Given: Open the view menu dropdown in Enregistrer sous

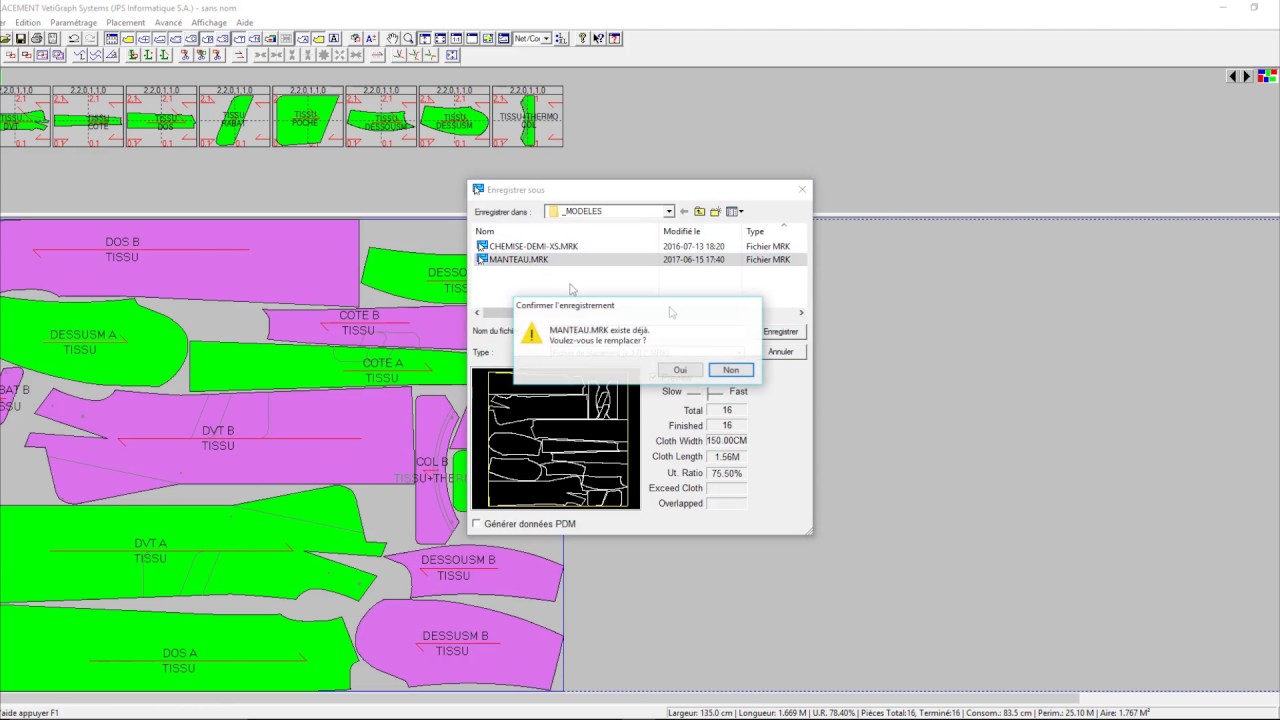Looking at the screenshot, I should pyautogui.click(x=734, y=211).
